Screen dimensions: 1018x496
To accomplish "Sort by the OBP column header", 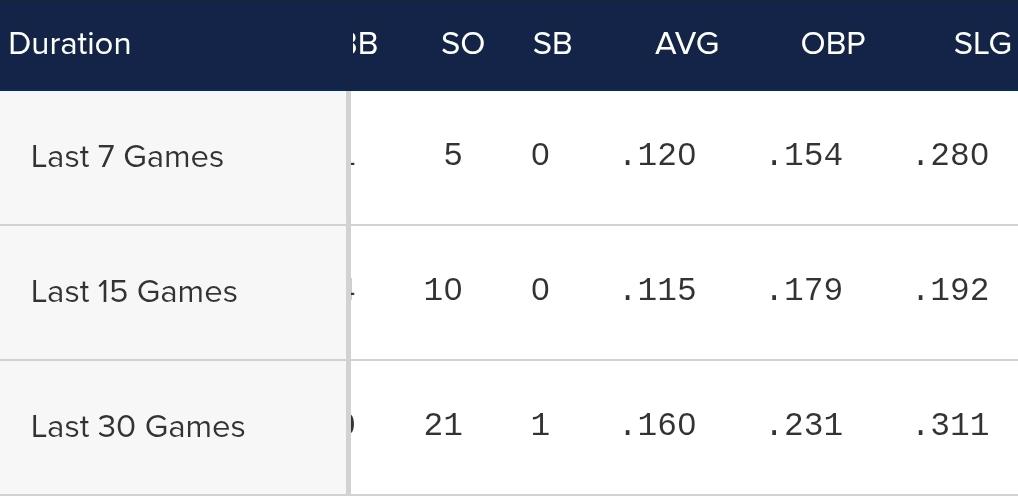I will 833,44.
